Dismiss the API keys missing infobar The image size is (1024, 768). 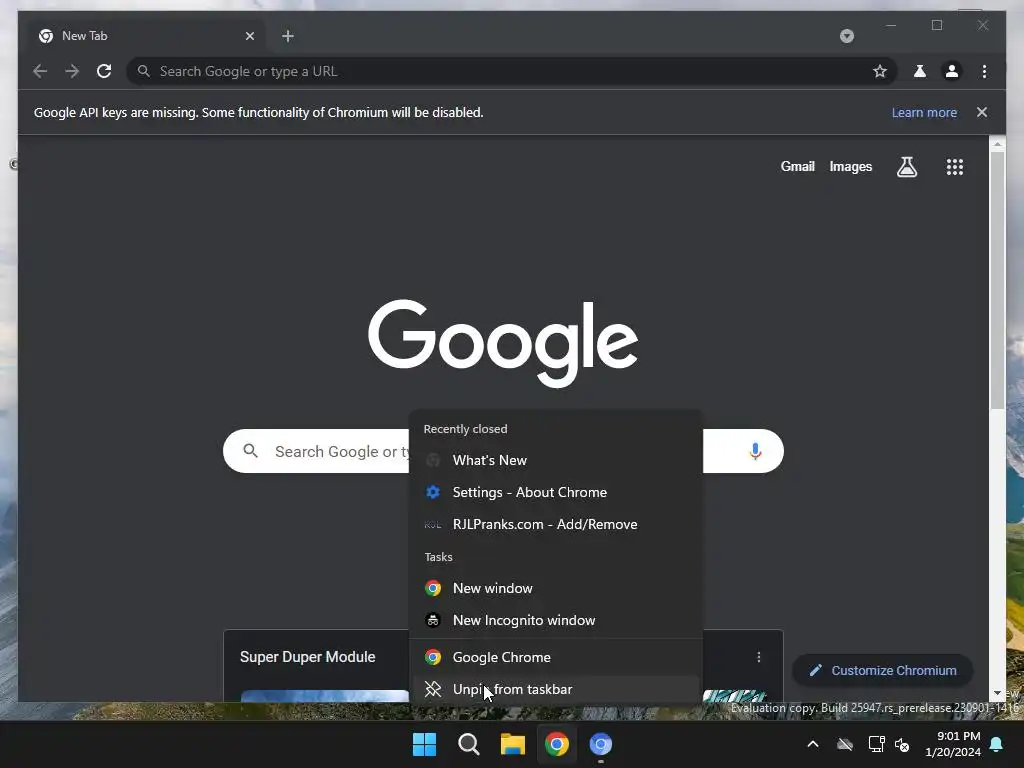point(982,112)
